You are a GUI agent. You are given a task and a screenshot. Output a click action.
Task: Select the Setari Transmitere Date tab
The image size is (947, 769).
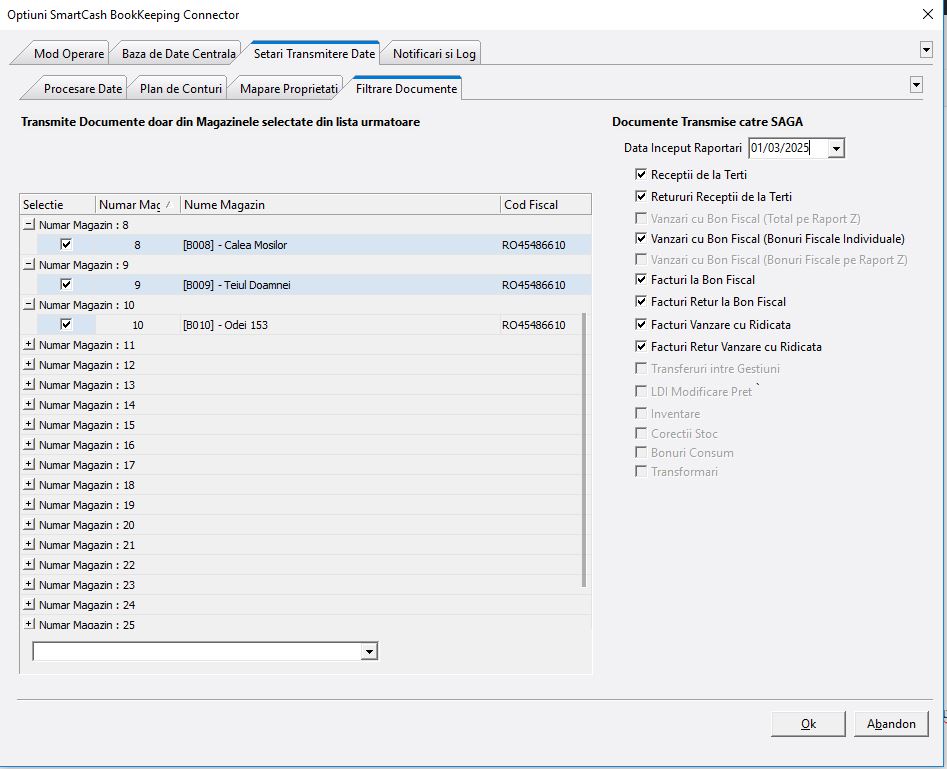pos(314,54)
